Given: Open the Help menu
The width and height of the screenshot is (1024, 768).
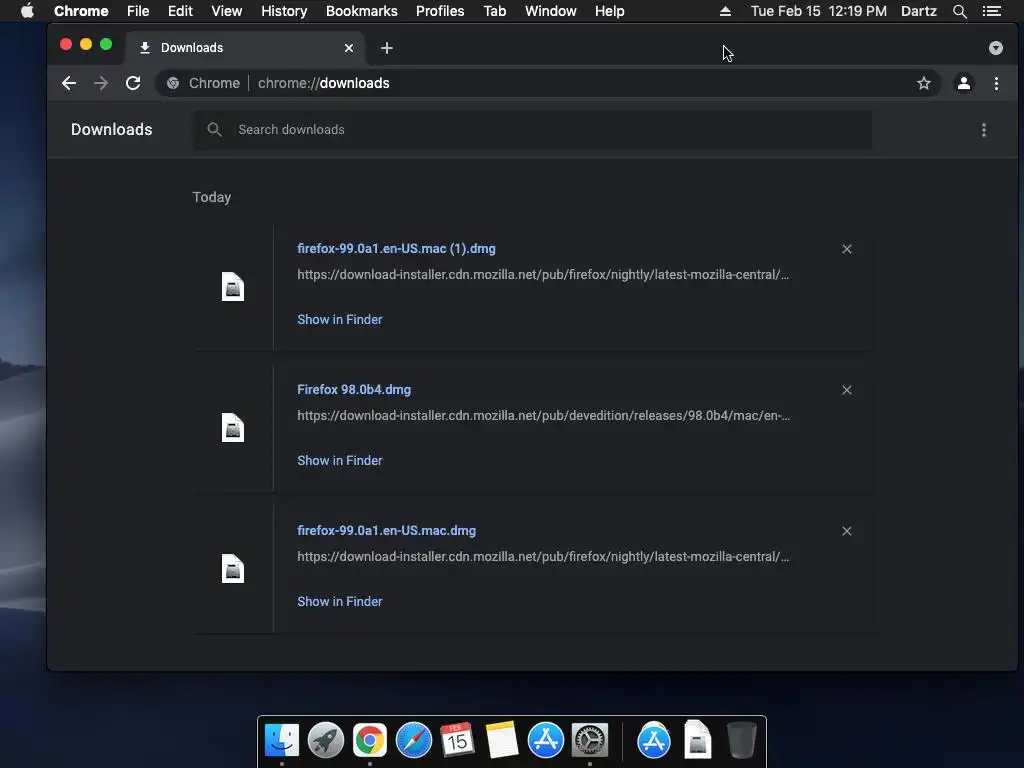Looking at the screenshot, I should pyautogui.click(x=609, y=11).
